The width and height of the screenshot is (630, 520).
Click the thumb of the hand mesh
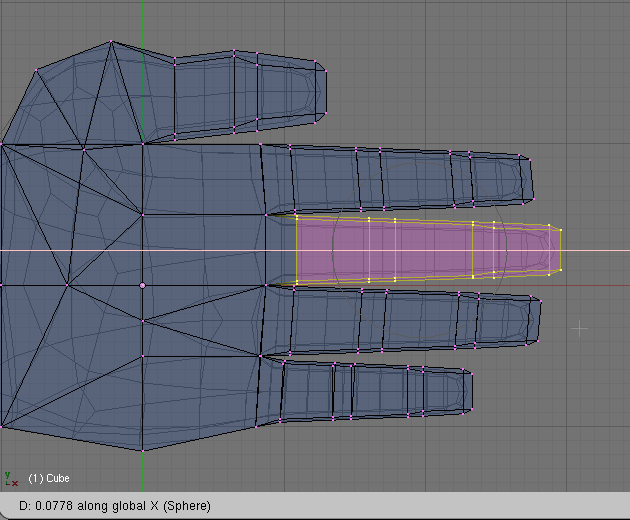[x=249, y=95]
